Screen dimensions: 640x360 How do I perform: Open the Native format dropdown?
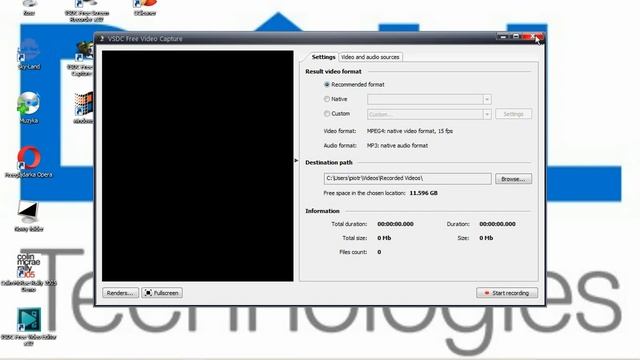click(x=487, y=100)
